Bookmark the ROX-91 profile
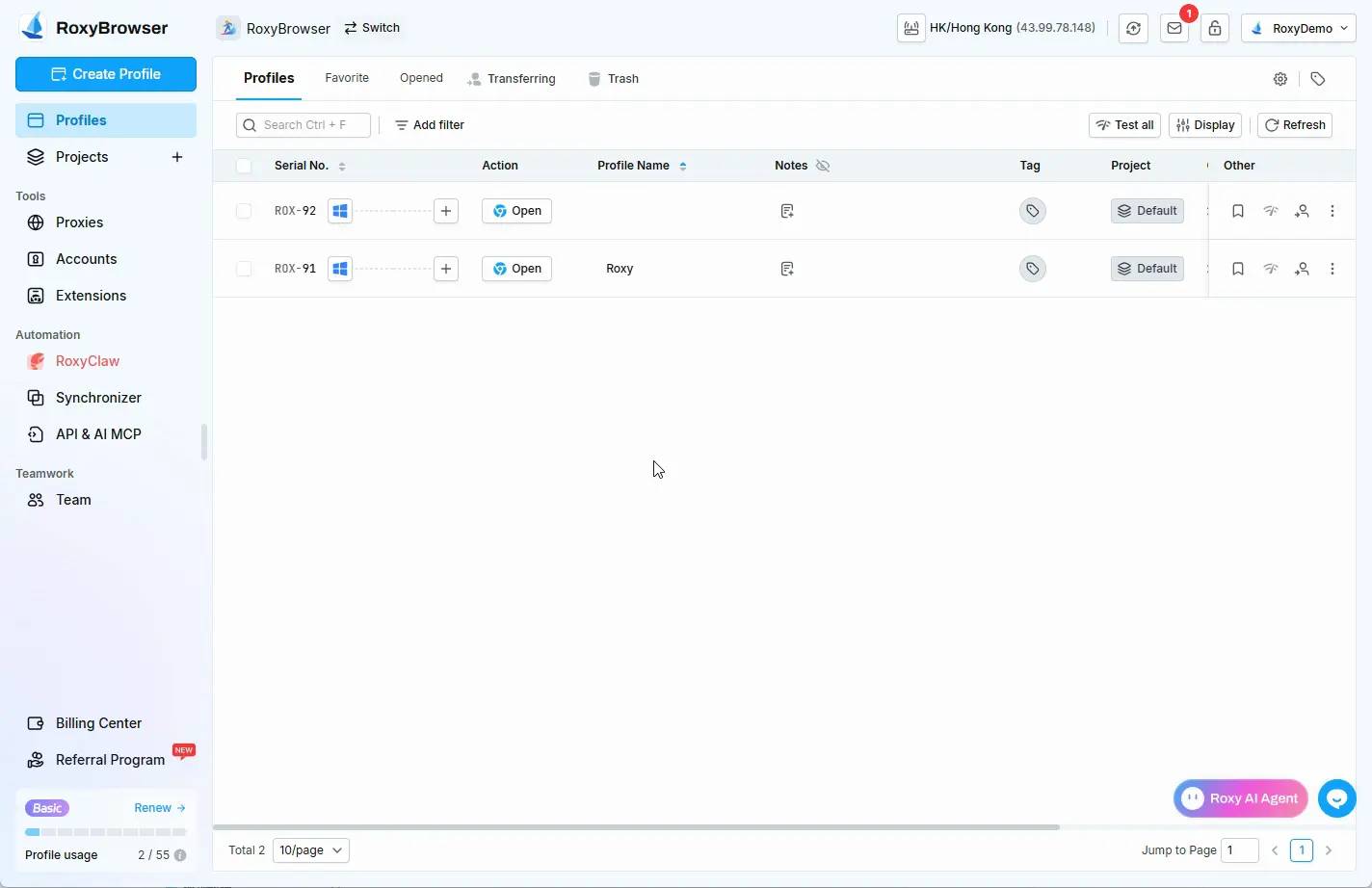The height and width of the screenshot is (888, 1372). point(1238,269)
